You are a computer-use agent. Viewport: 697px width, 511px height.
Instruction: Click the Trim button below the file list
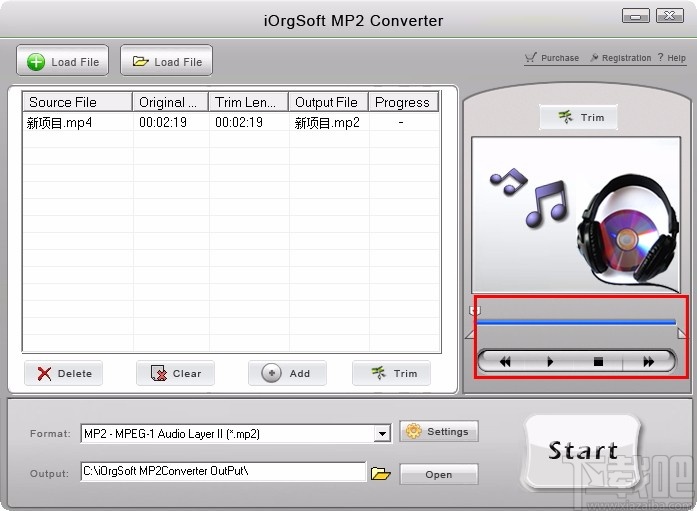click(x=392, y=373)
